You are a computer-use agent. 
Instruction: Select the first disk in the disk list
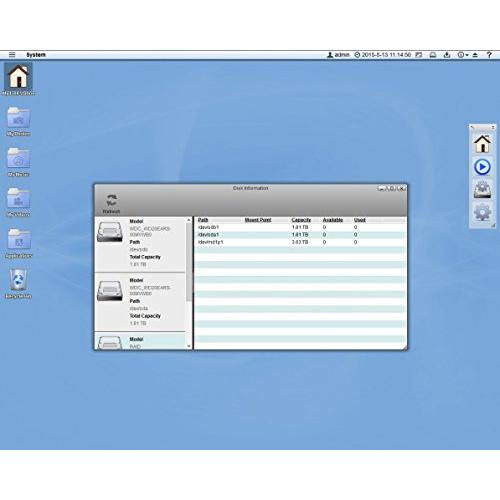coord(140,244)
